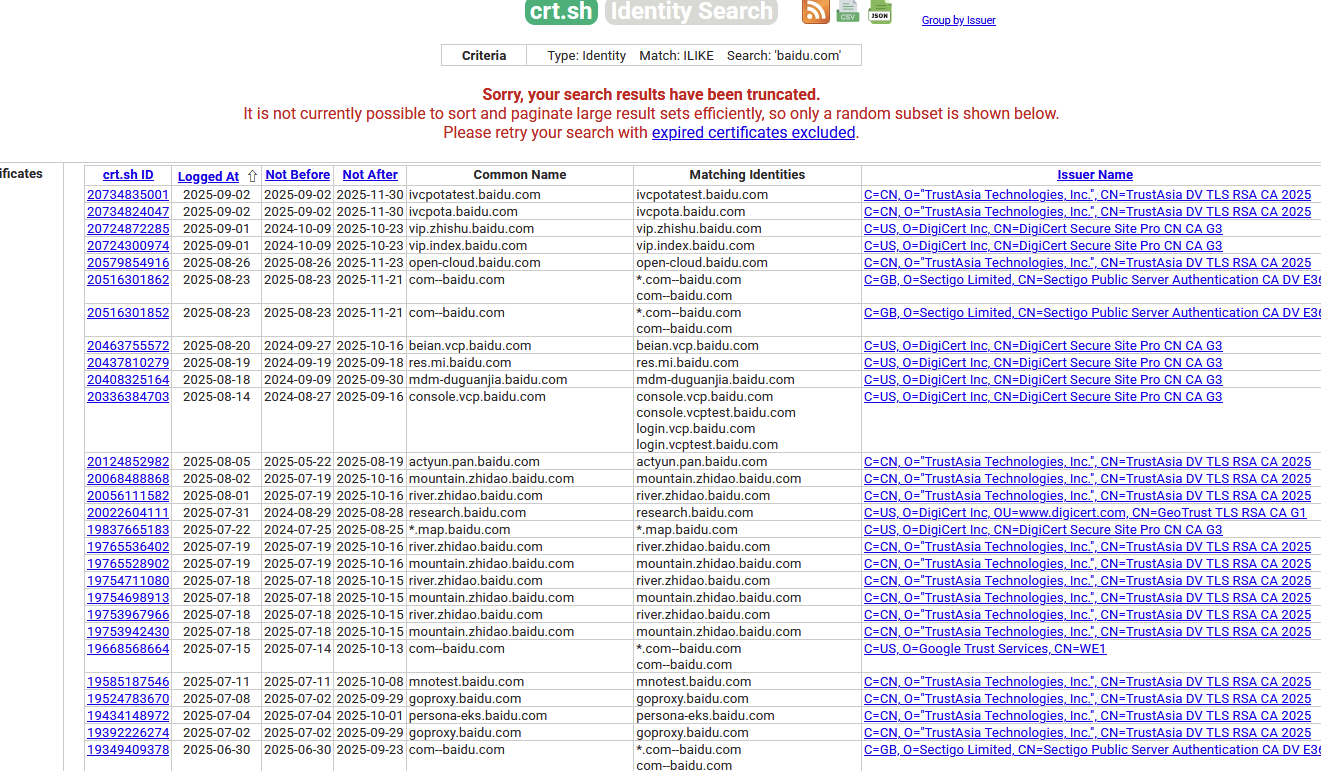
Task: Open certificate ID 20056111582
Action: coord(128,496)
